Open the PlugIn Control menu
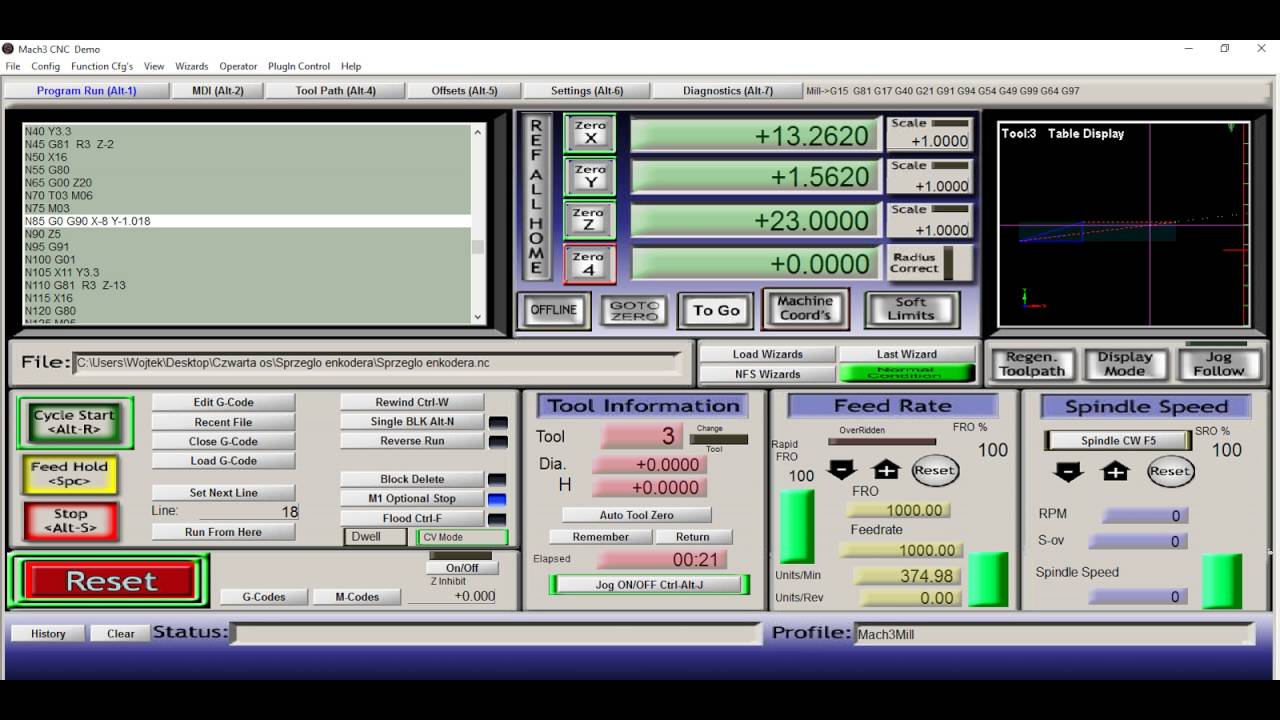This screenshot has height=720, width=1280. (299, 67)
